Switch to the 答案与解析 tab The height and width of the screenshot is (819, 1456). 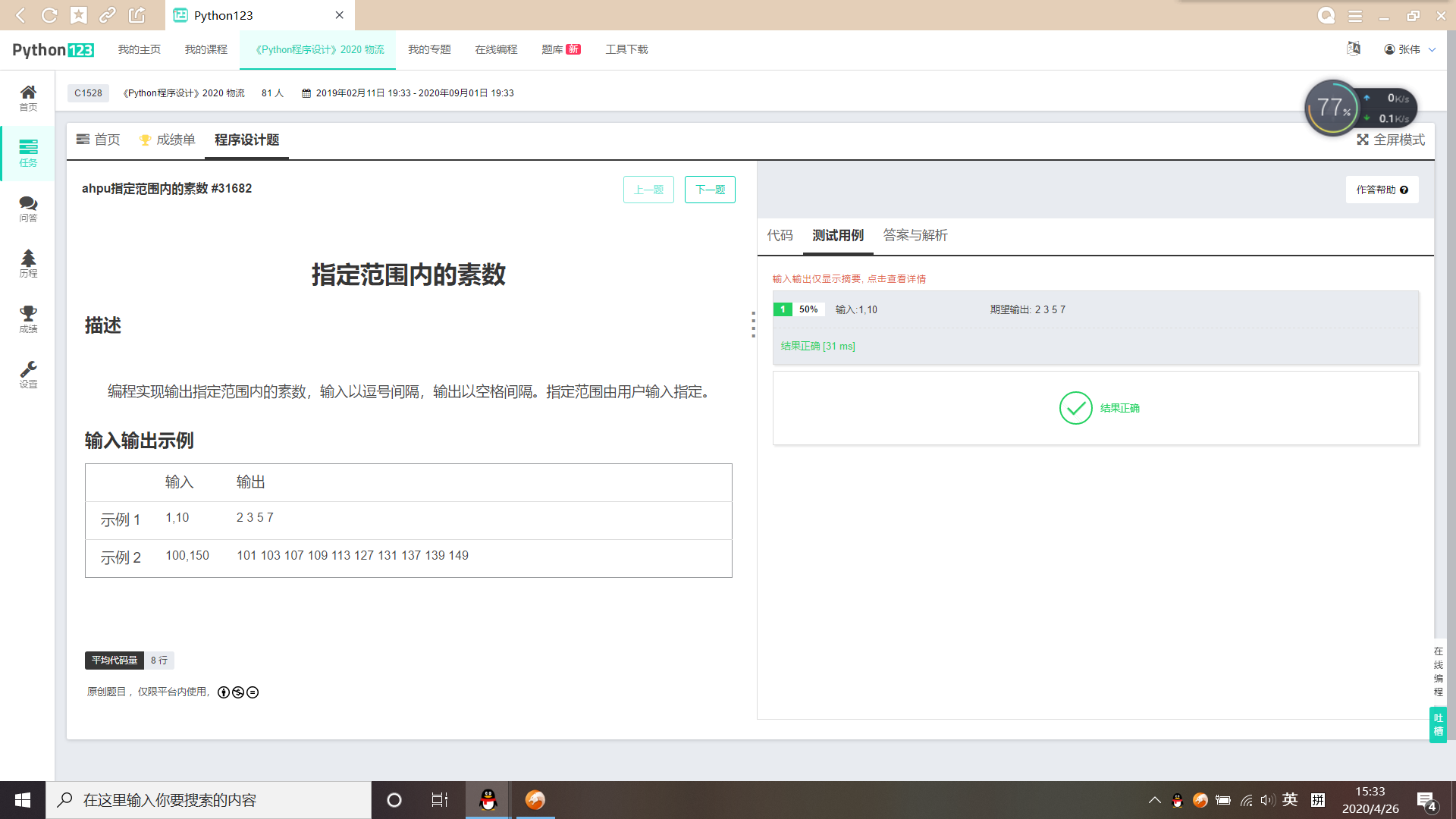(915, 236)
